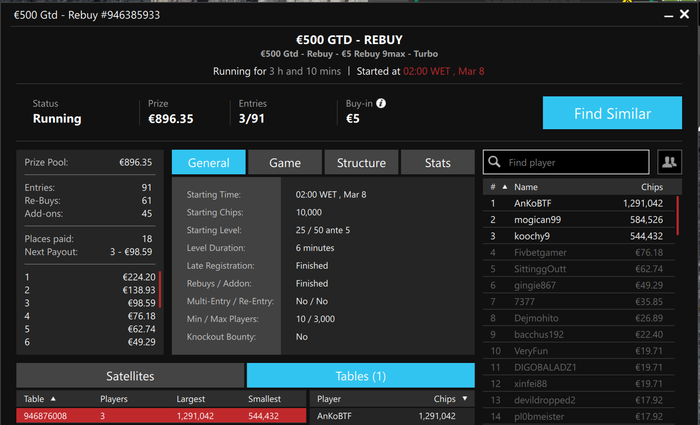Image resolution: width=700 pixels, height=425 pixels.
Task: Open the Structure tab
Action: [x=361, y=162]
